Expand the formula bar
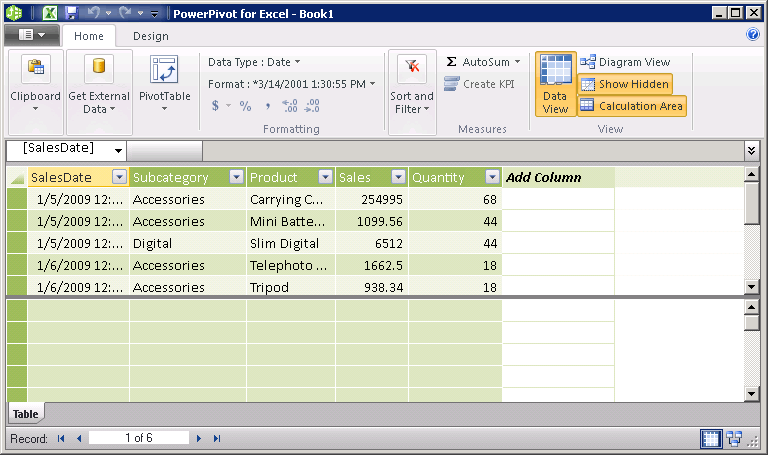 (752, 150)
